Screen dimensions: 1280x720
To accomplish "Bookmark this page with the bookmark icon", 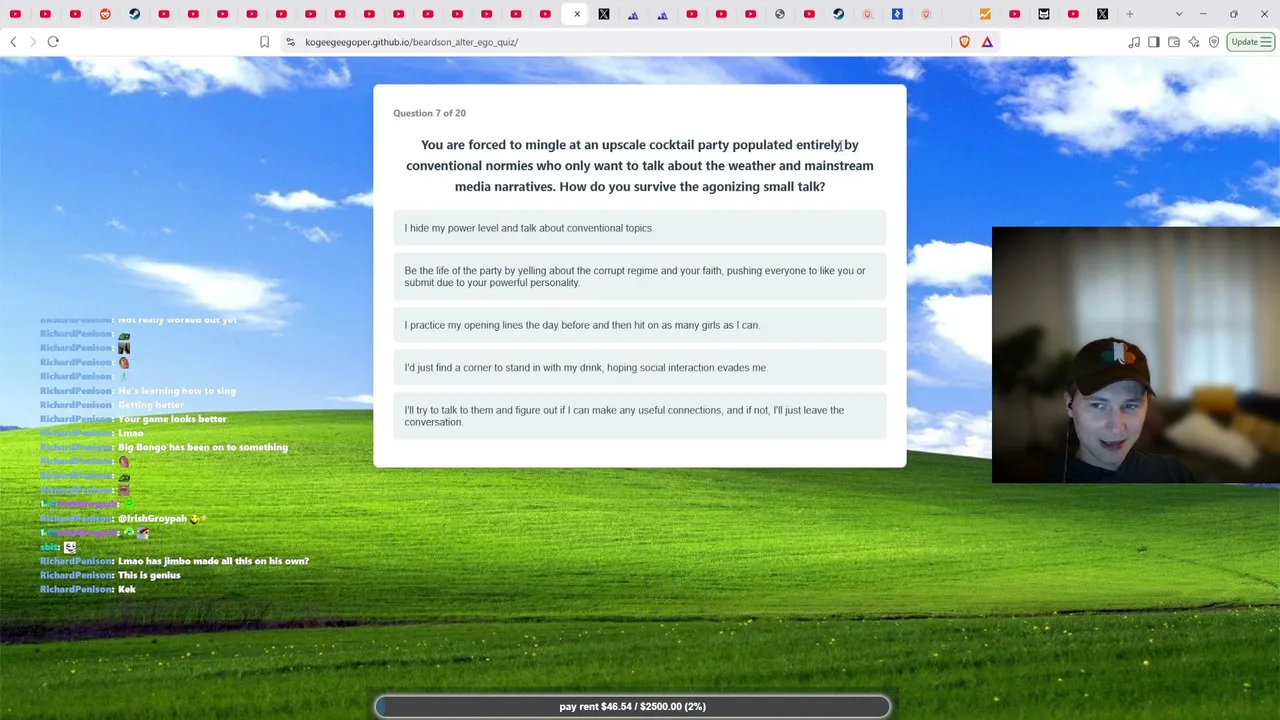I will [x=264, y=42].
